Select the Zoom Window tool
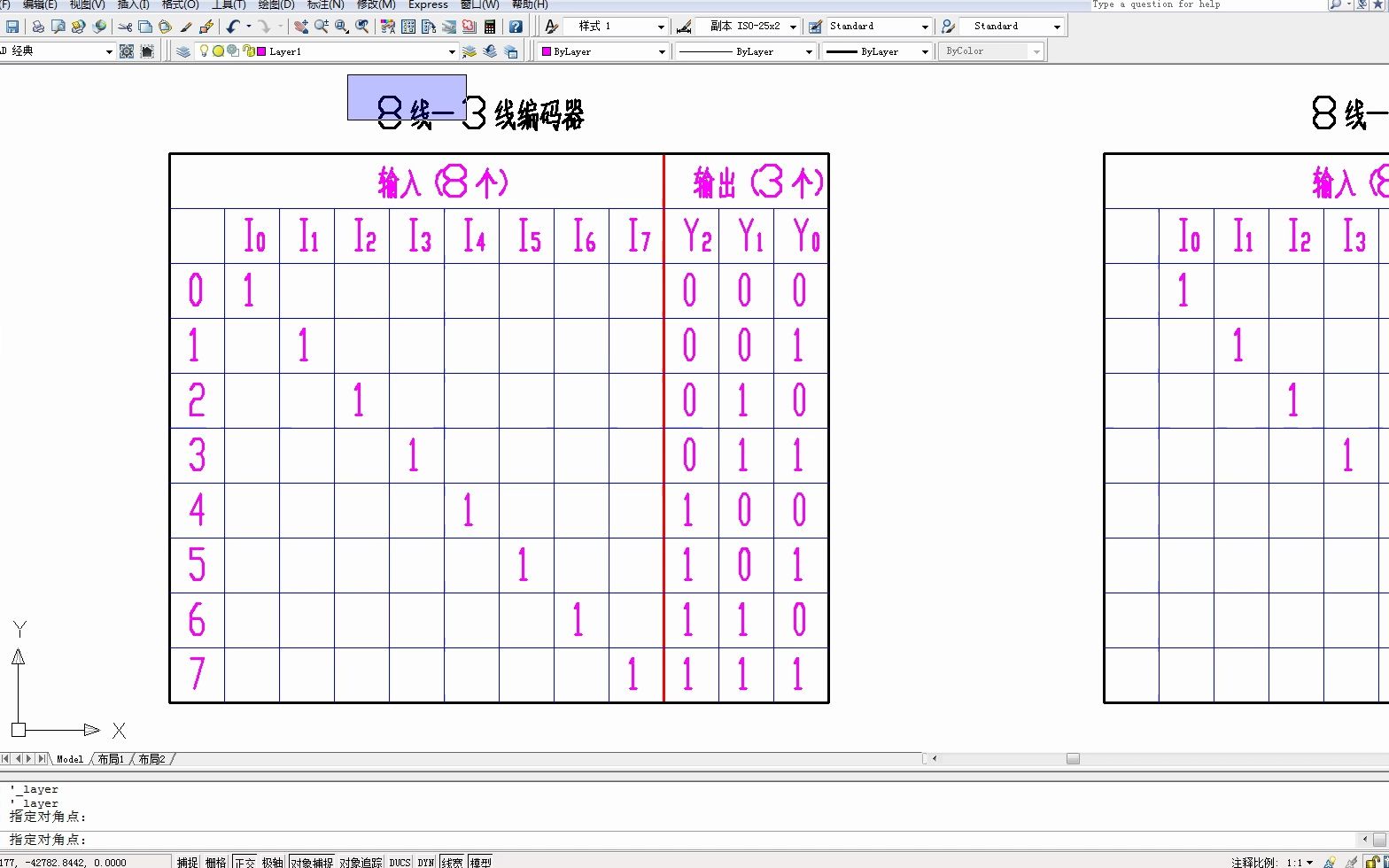The height and width of the screenshot is (868, 1389). click(x=341, y=27)
